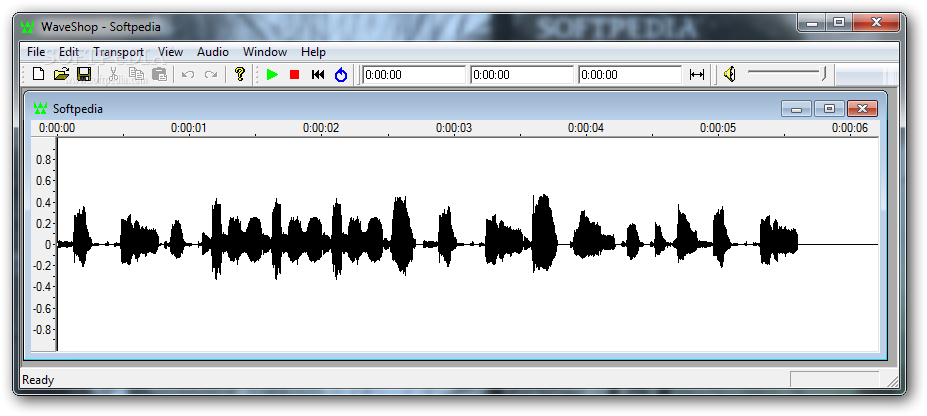Screen dimensions: 927x416
Task: Mute audio with the speaker icon
Action: coord(730,74)
